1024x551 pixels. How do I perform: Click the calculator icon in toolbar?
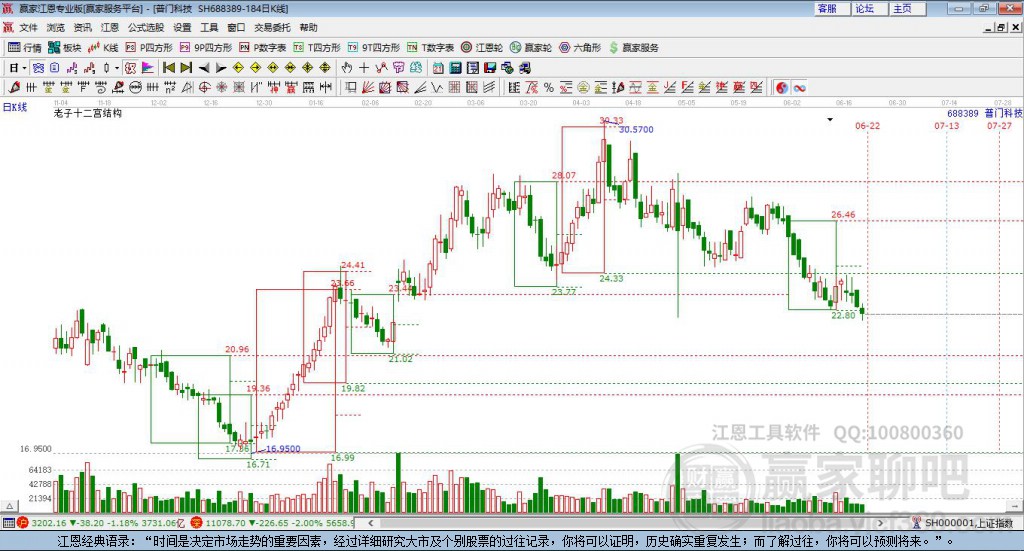click(455, 68)
